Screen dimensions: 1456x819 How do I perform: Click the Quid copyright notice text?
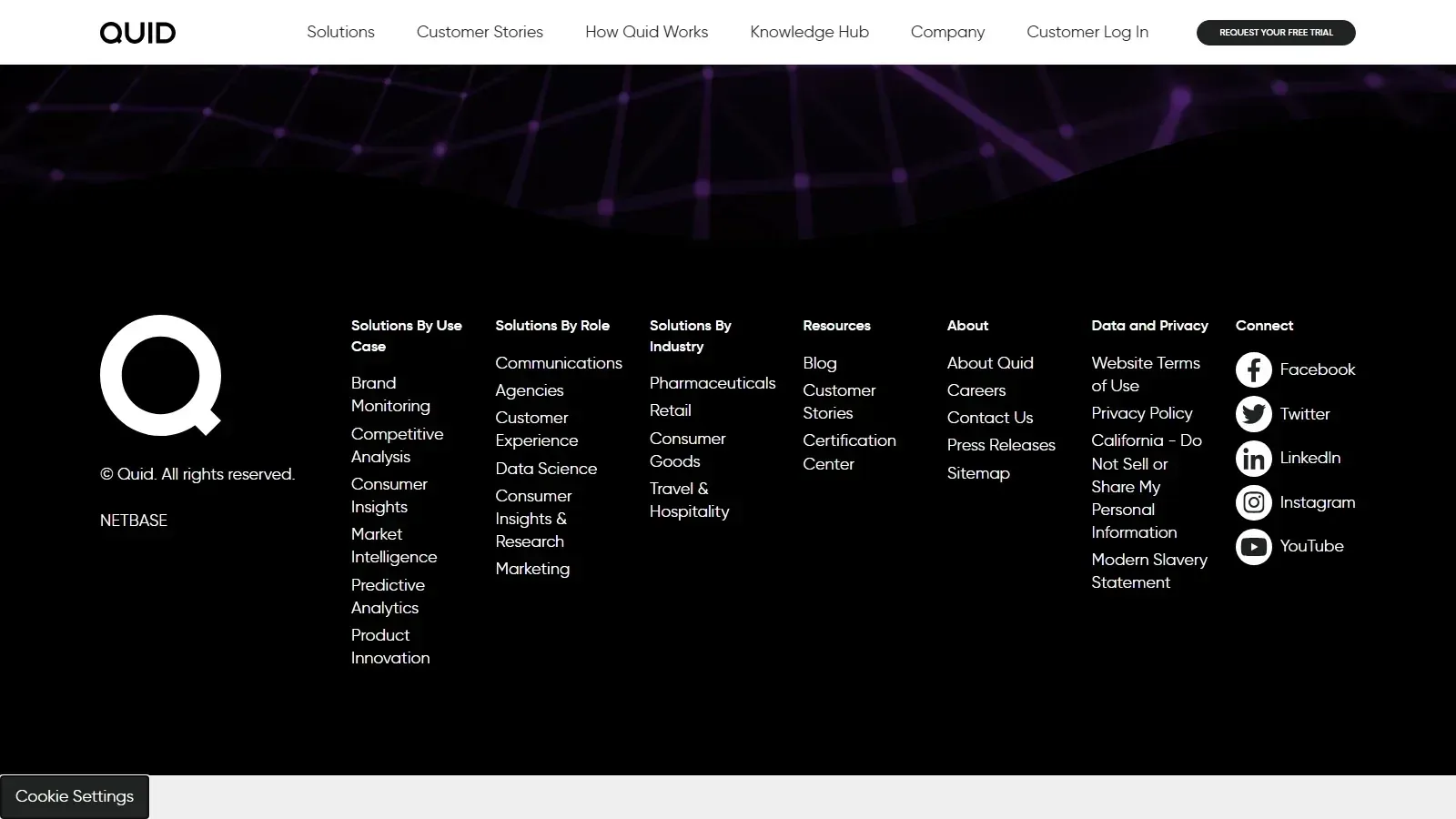pyautogui.click(x=197, y=474)
